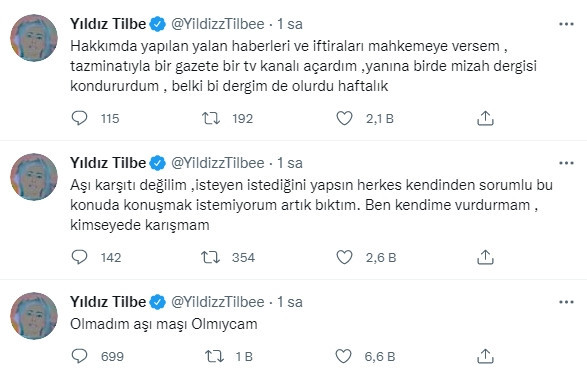587x372 pixels.
Task: Like the tweet with 6,6 B likes
Action: 343,356
